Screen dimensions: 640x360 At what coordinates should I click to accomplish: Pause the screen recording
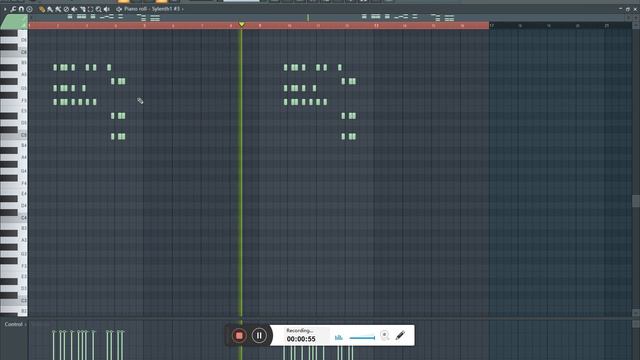pyautogui.click(x=259, y=336)
